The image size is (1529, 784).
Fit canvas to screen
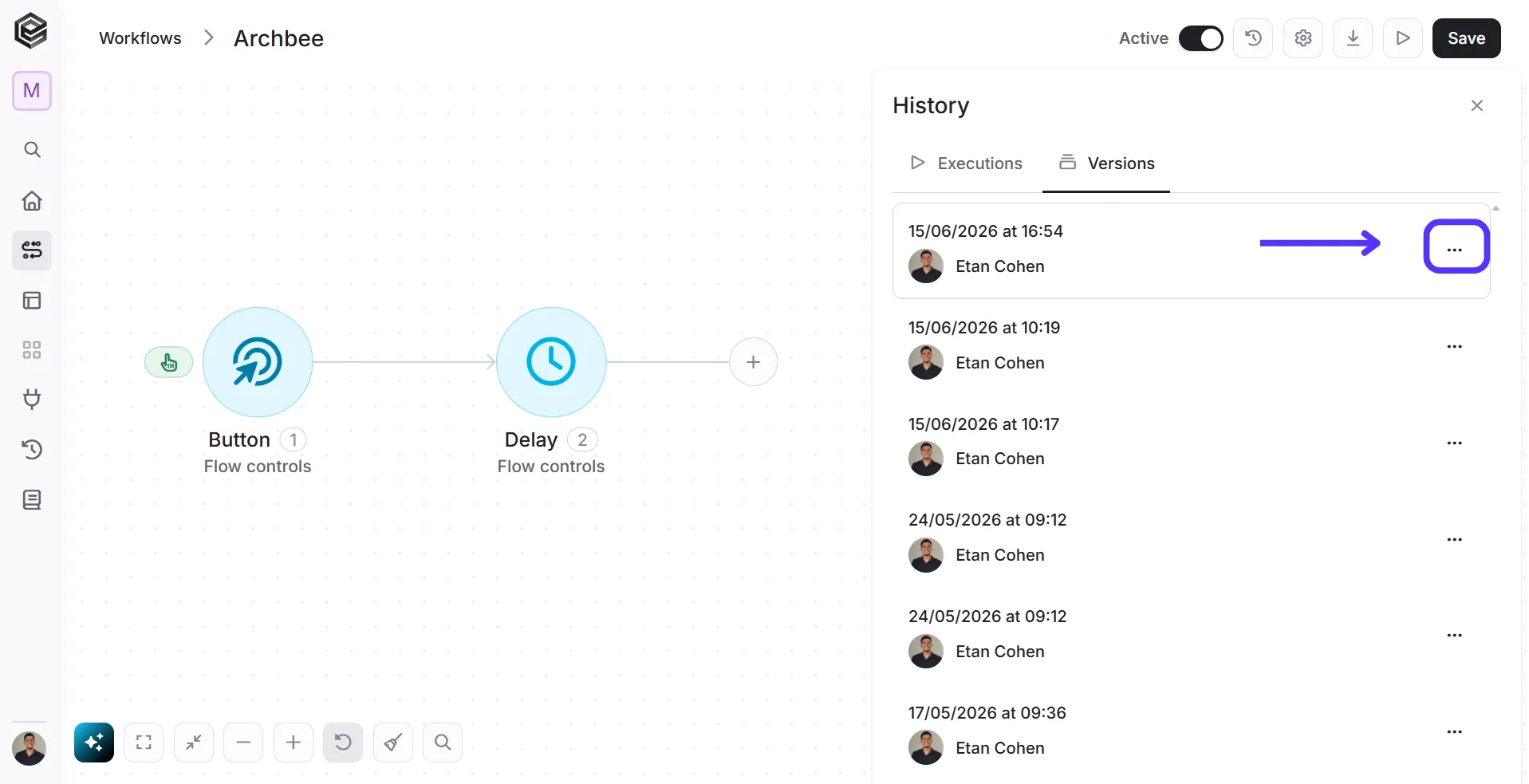[144, 743]
